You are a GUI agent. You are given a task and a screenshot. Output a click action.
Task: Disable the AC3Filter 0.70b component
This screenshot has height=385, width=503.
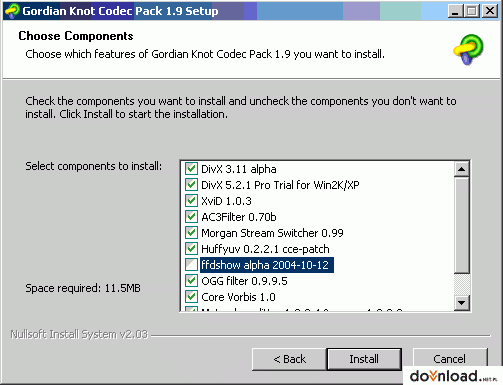pos(191,217)
